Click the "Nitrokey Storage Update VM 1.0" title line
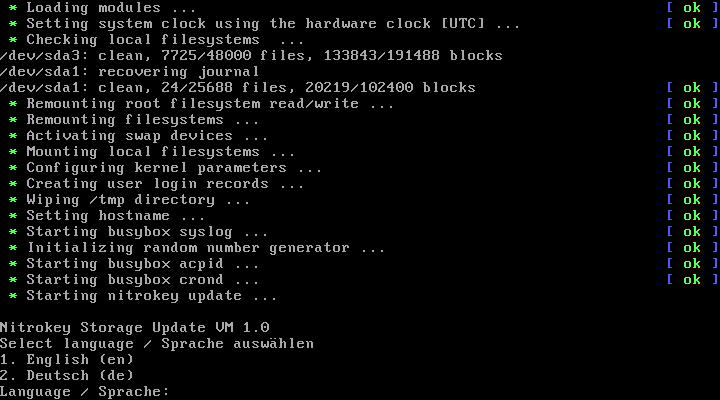The height and width of the screenshot is (400, 720). [x=134, y=328]
